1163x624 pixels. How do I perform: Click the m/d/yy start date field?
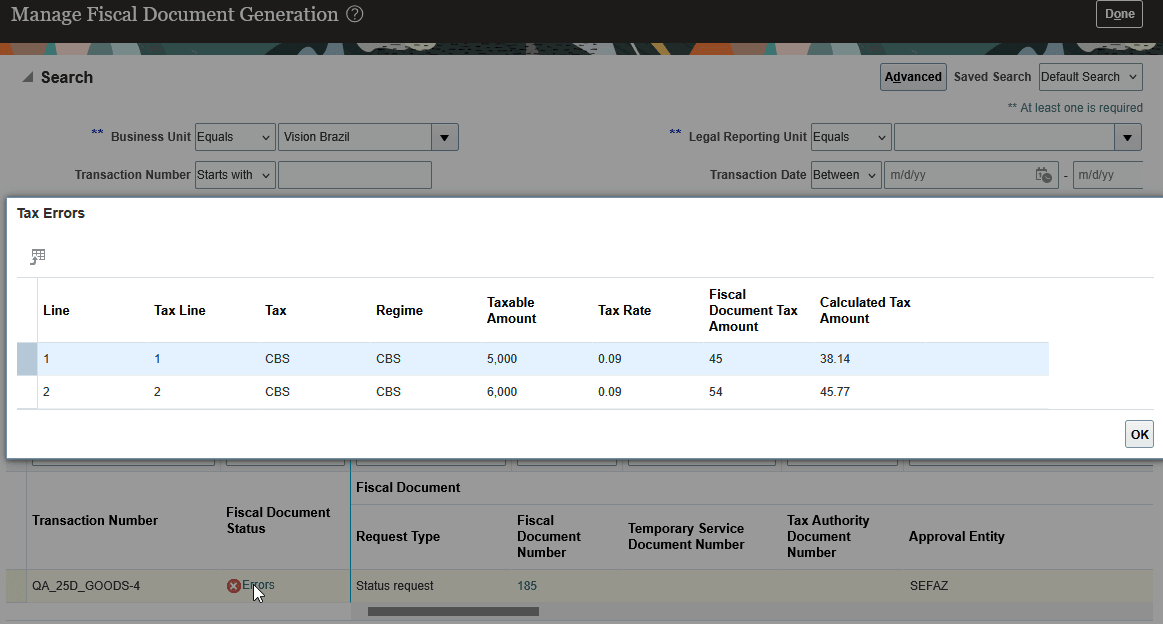coord(960,175)
